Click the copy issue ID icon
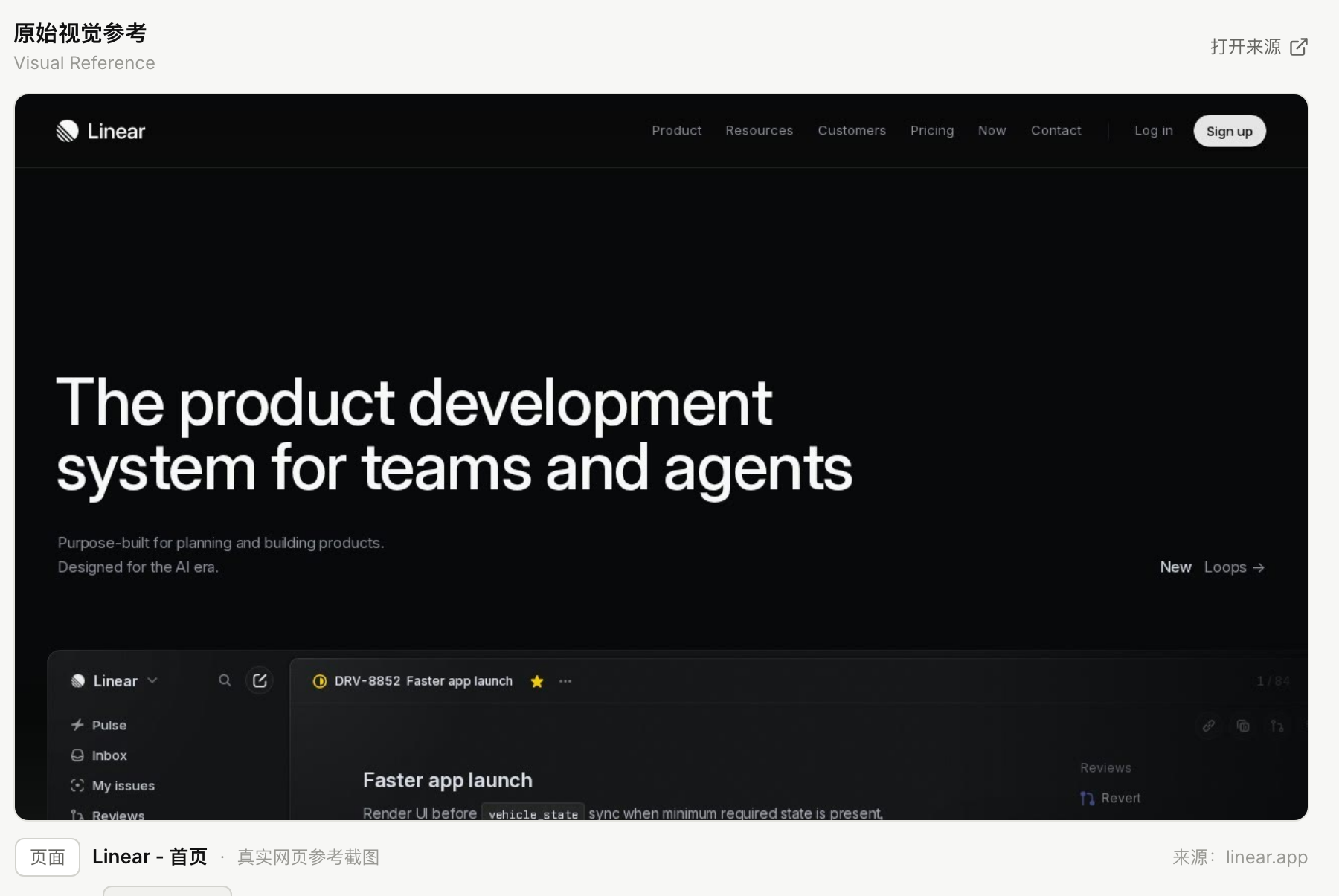 [x=1243, y=726]
